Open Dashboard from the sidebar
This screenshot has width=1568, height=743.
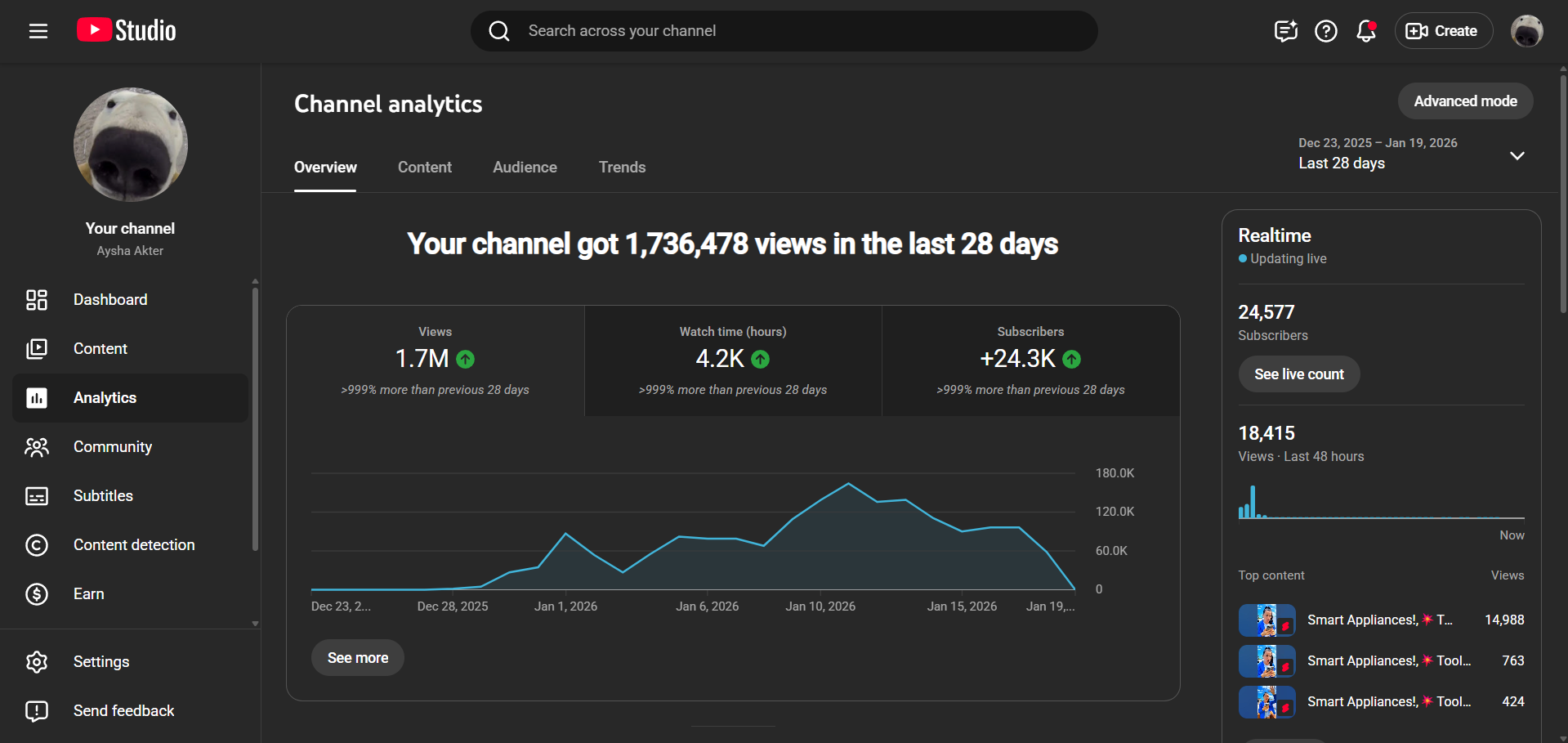click(110, 300)
